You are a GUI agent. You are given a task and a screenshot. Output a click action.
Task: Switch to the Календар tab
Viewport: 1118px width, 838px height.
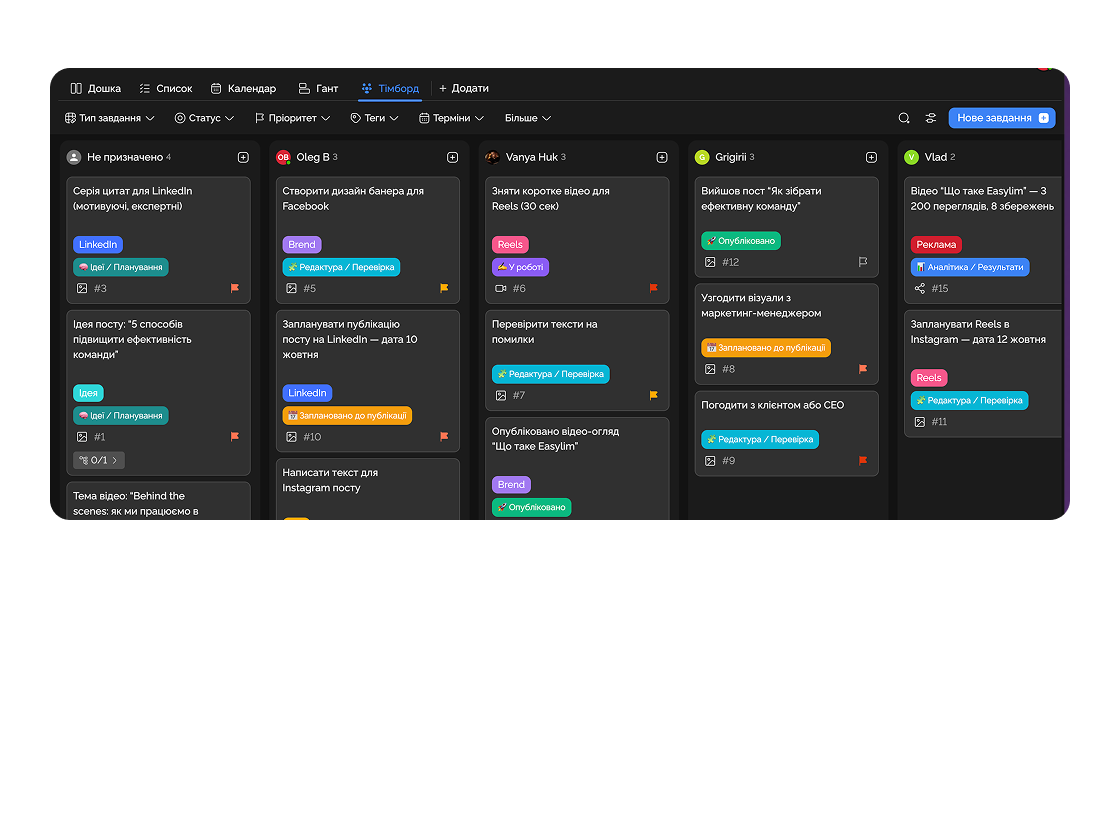tap(243, 88)
